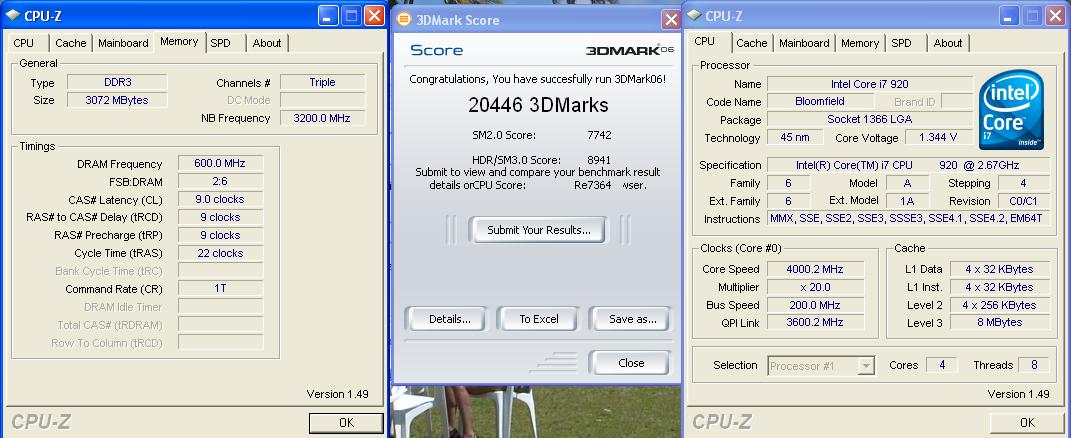The width and height of the screenshot is (1071, 438).
Task: Open SPD tab in left CPU-Z window
Action: (x=220, y=43)
